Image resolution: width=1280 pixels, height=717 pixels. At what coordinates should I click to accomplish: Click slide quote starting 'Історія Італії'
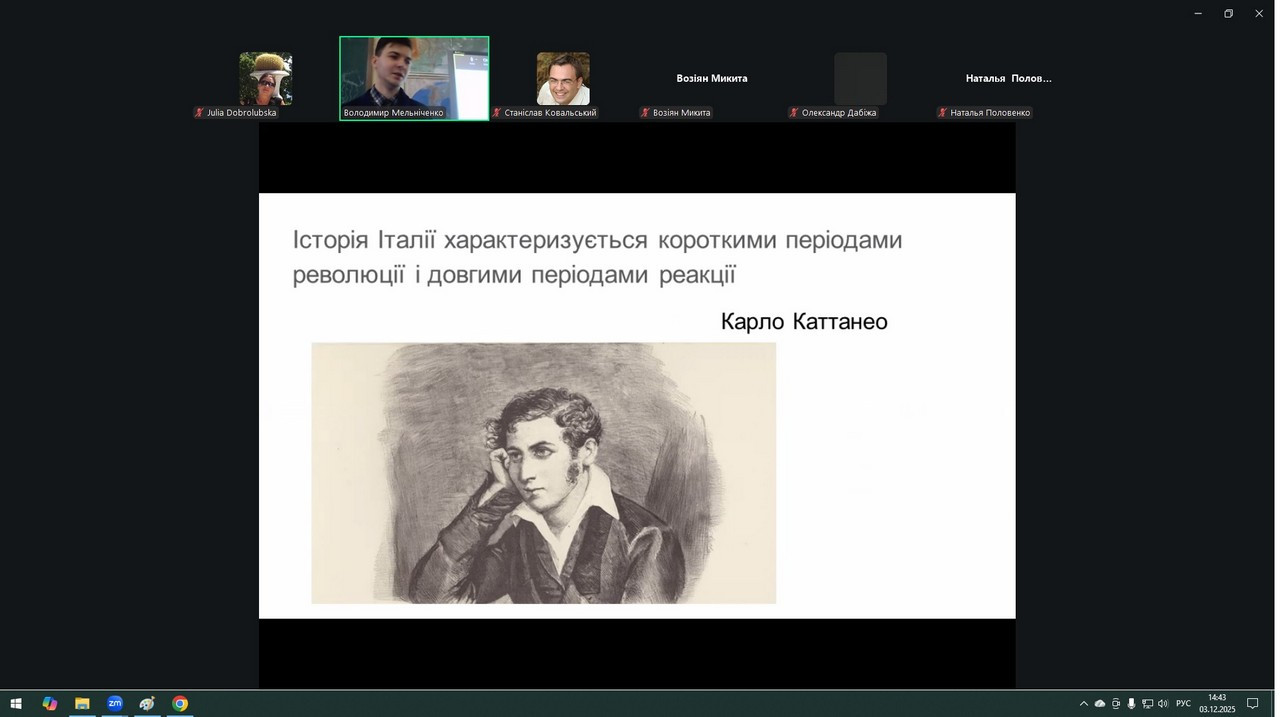point(597,257)
